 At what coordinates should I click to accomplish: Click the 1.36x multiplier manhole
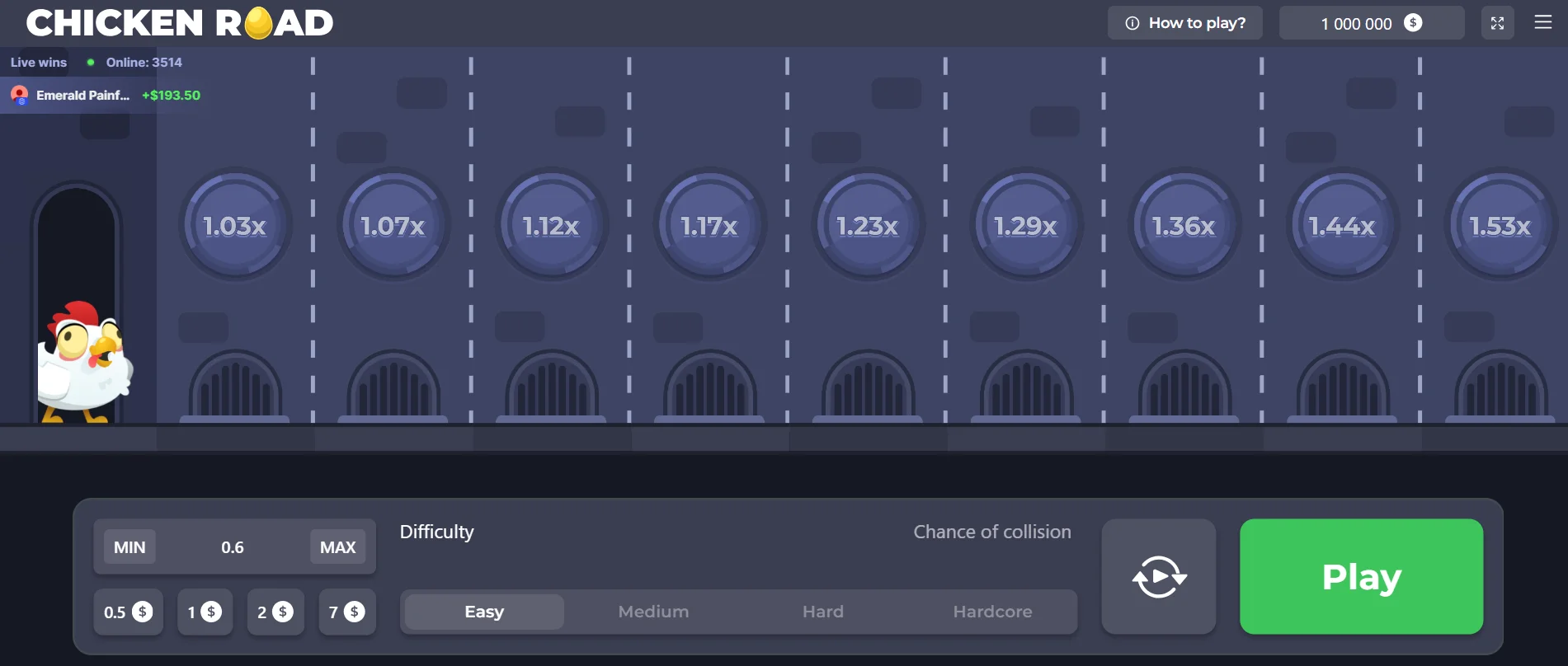click(1184, 225)
